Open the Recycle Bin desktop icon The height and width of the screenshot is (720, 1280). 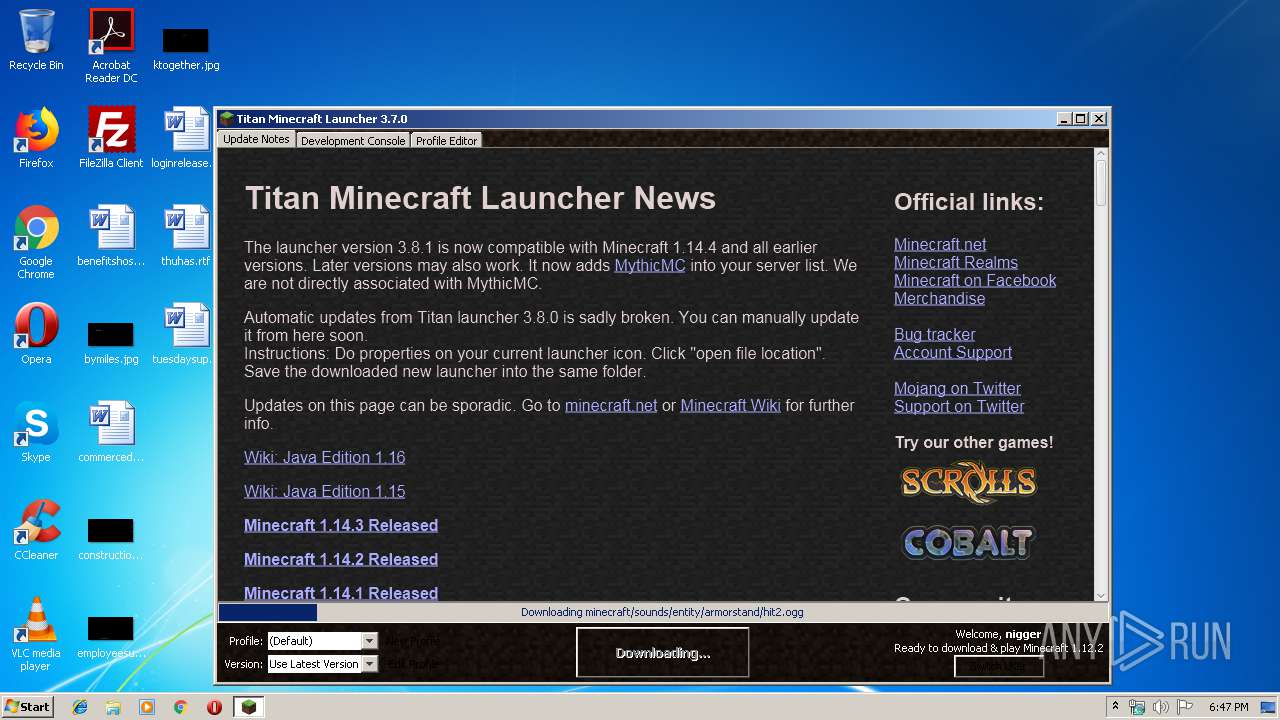(x=36, y=40)
